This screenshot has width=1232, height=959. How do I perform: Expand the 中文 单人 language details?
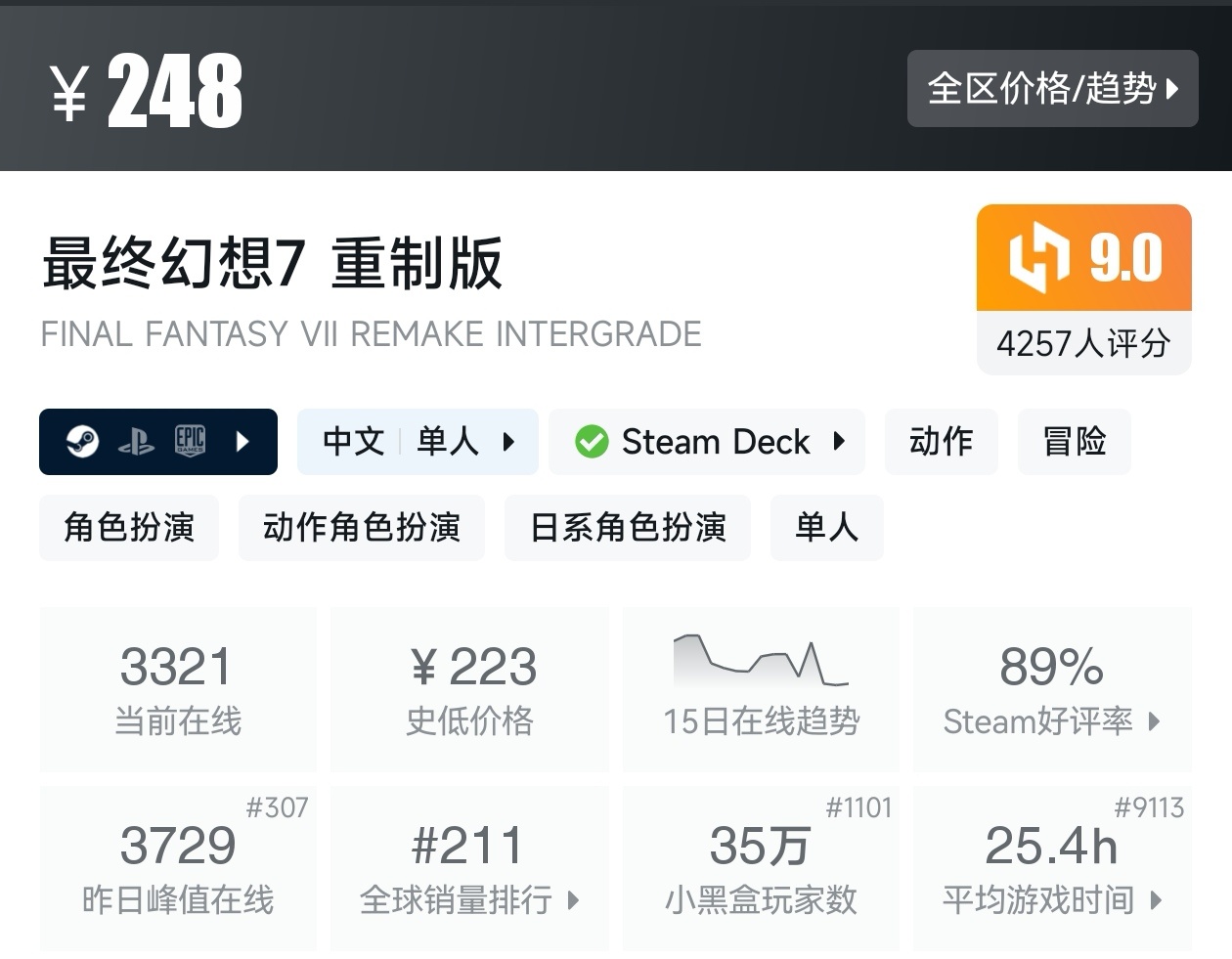point(418,442)
